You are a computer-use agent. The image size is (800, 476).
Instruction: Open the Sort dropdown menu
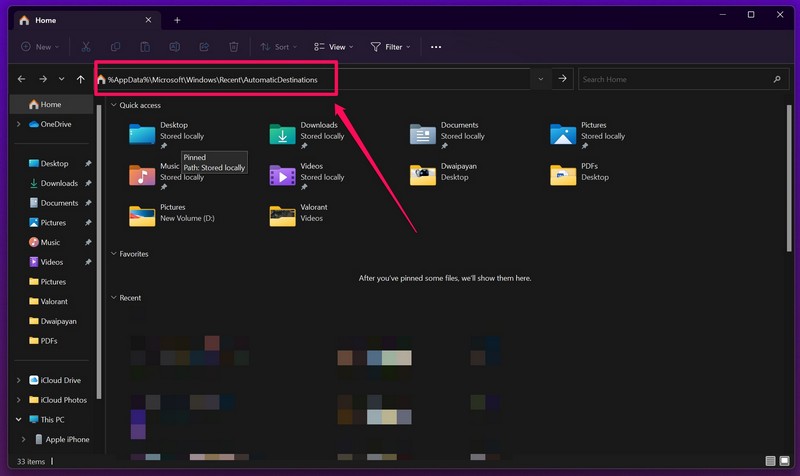pyautogui.click(x=278, y=47)
